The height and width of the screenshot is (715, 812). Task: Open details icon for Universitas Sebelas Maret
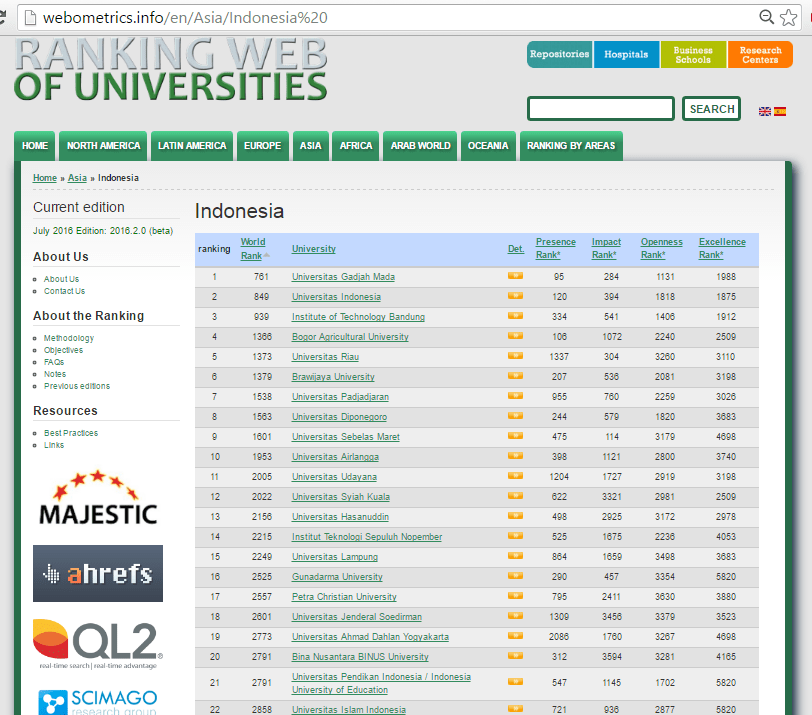click(x=515, y=436)
